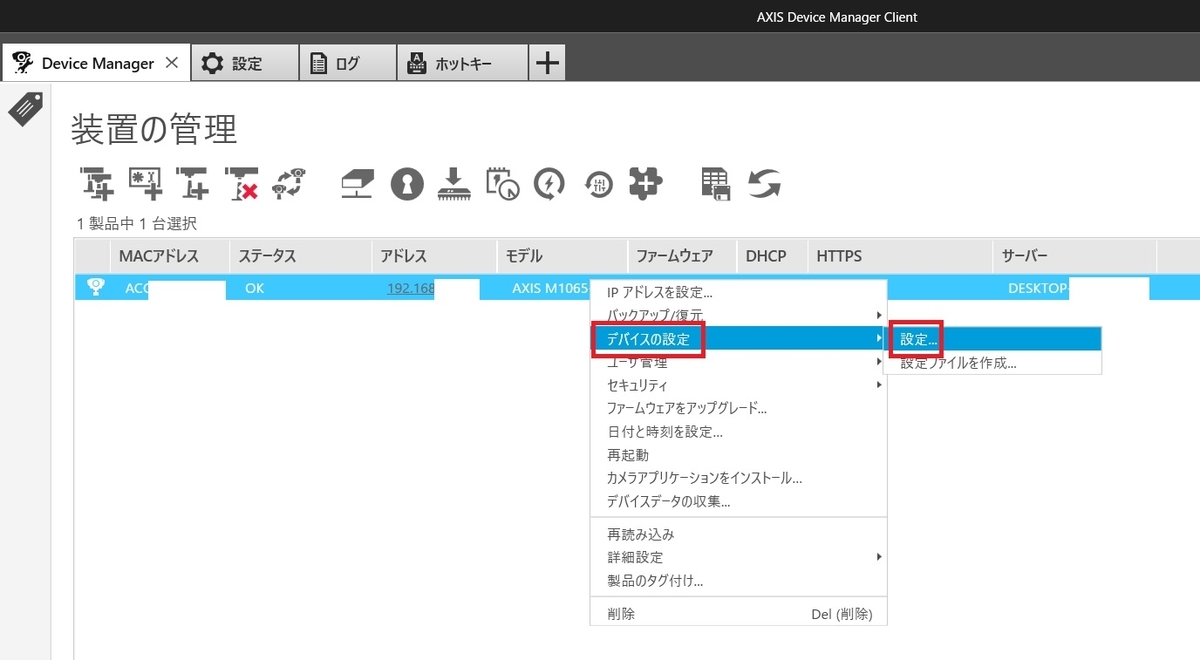
Task: Expand the ユーザ管理 submenu
Action: click(x=738, y=362)
